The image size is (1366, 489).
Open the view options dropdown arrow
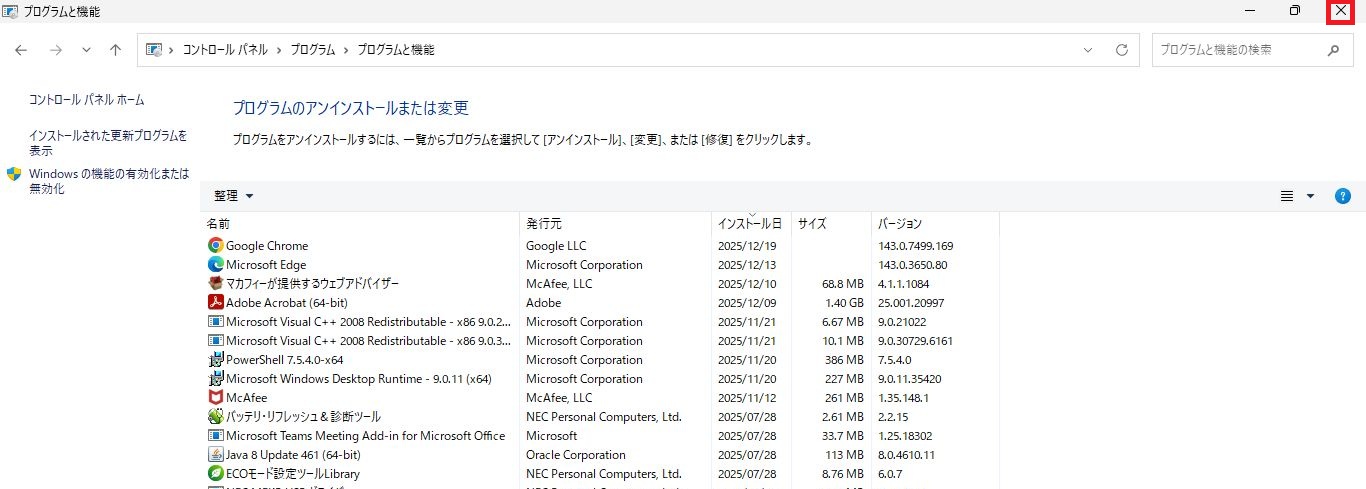point(1310,196)
